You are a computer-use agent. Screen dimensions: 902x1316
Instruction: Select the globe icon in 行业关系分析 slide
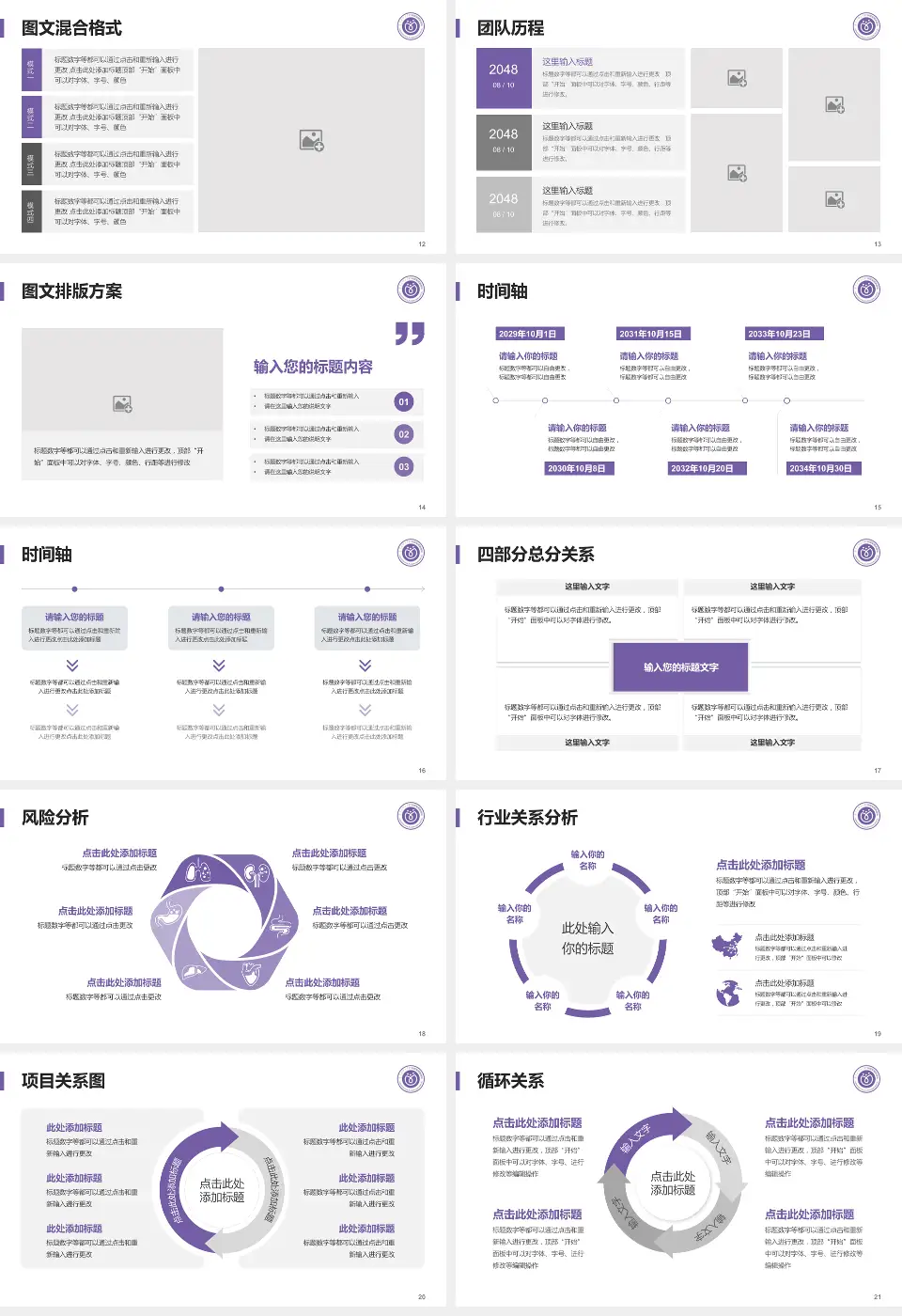pyautogui.click(x=728, y=992)
